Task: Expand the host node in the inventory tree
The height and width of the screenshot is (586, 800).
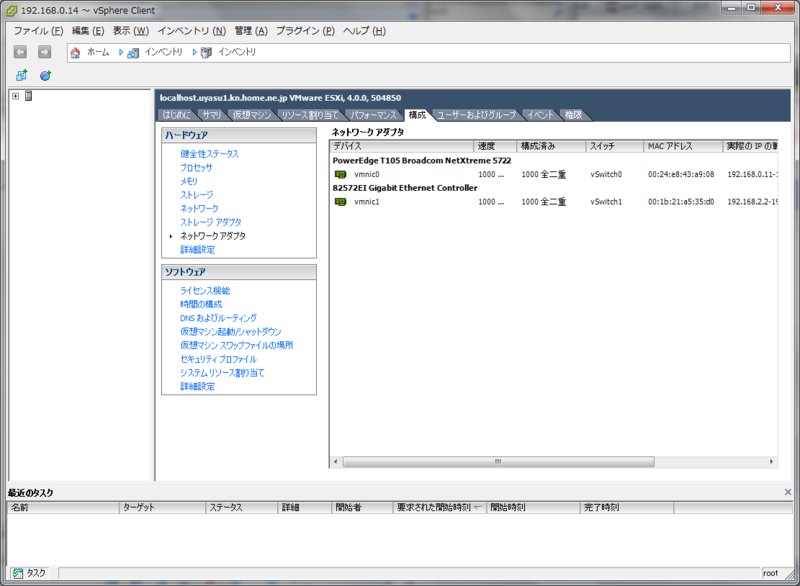Action: (15, 96)
